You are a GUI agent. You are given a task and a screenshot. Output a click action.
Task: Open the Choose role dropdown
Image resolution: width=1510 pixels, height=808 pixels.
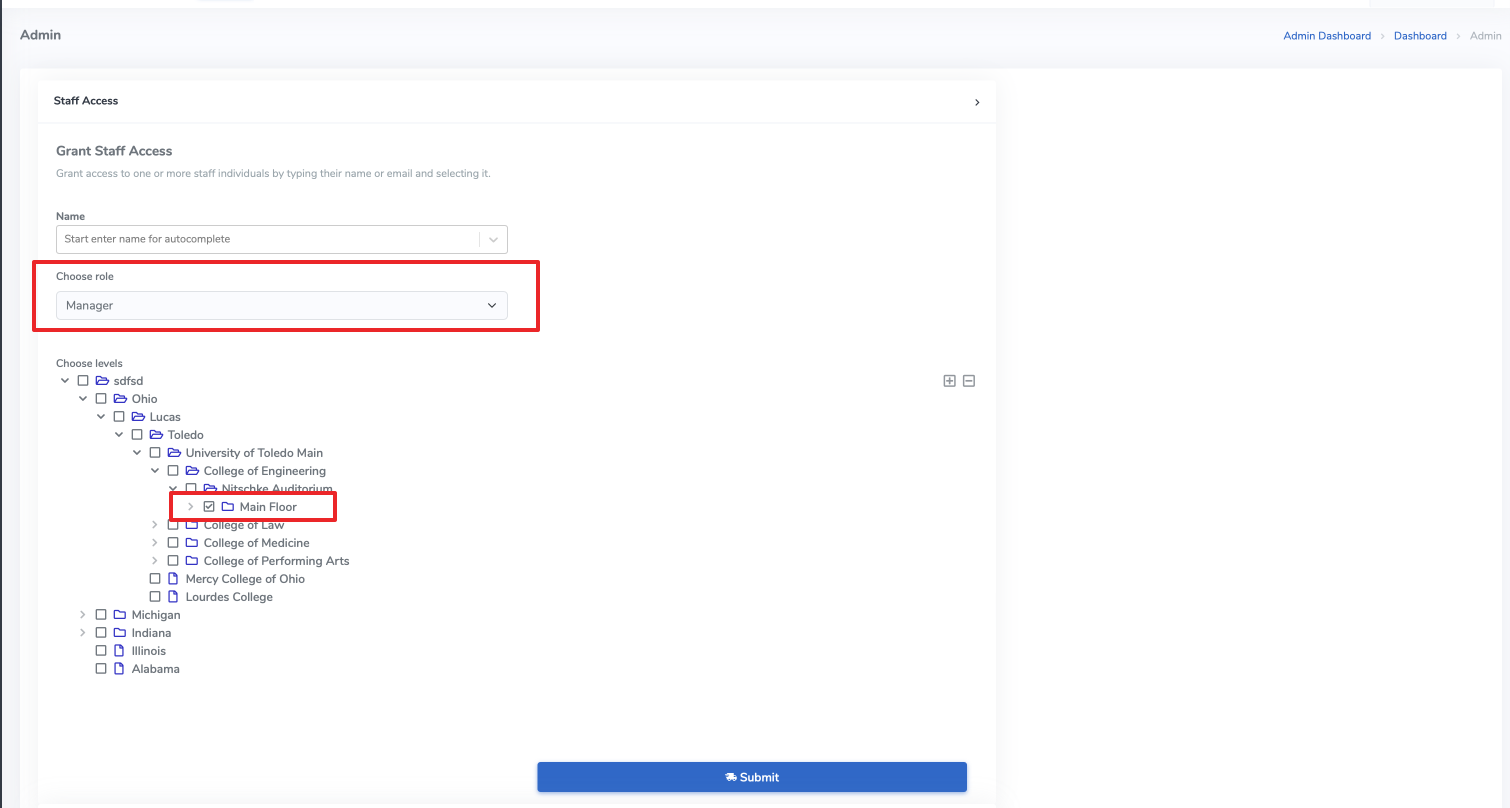(281, 305)
